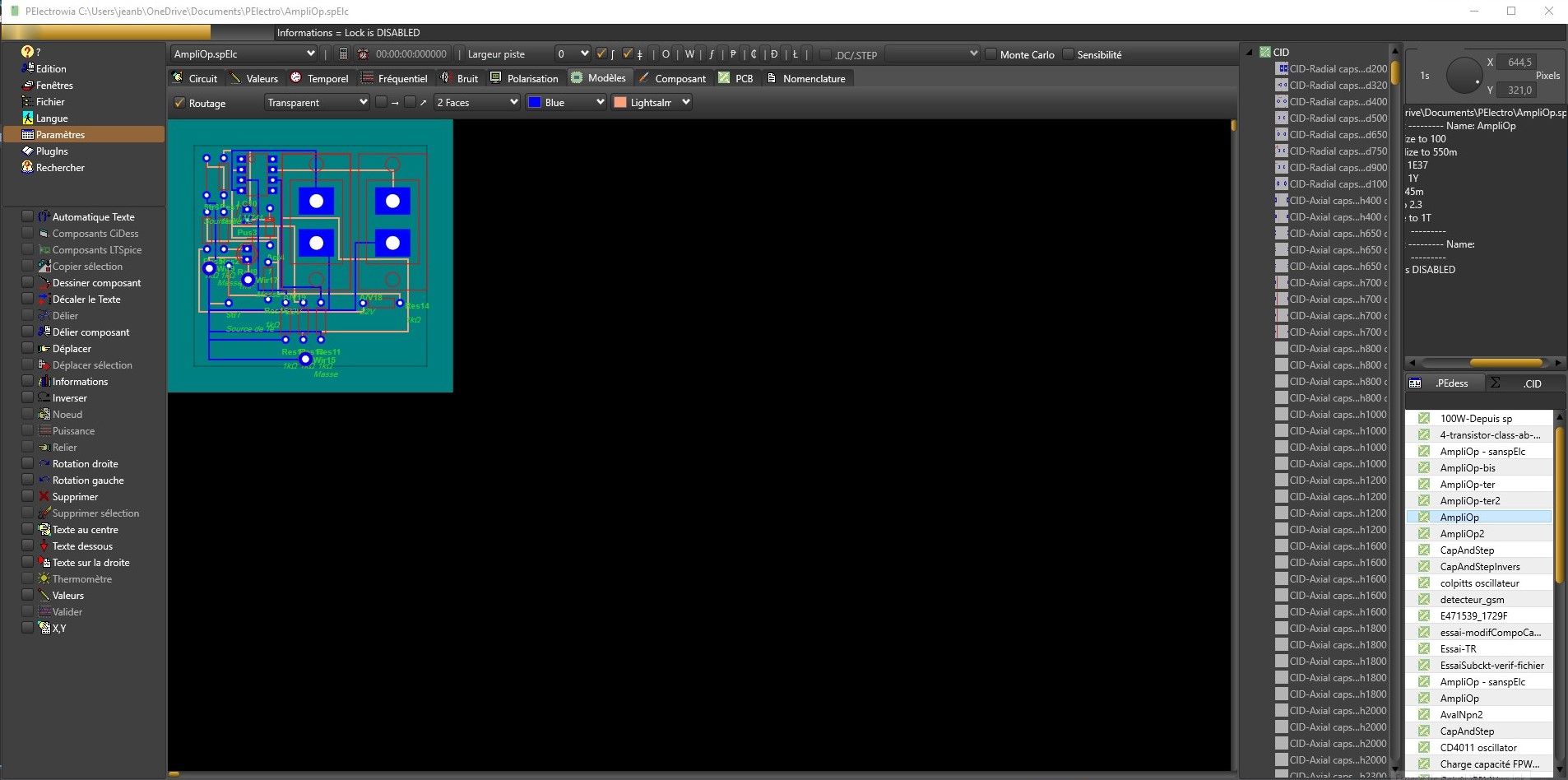Tick the Sensibilité checkbox
Screen dimensions: 1568x780
[1068, 54]
